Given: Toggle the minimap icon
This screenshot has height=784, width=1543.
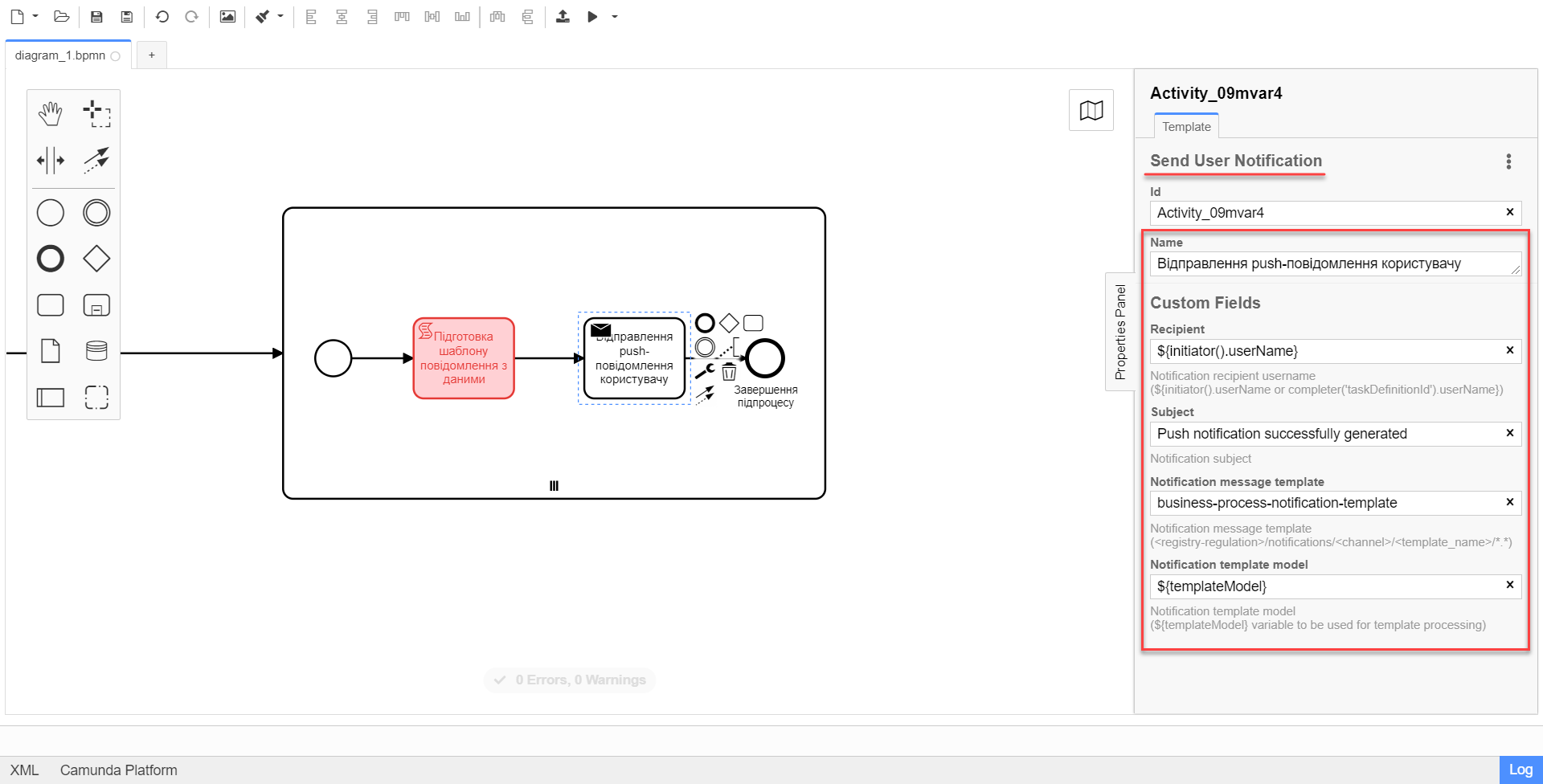Looking at the screenshot, I should 1091,110.
